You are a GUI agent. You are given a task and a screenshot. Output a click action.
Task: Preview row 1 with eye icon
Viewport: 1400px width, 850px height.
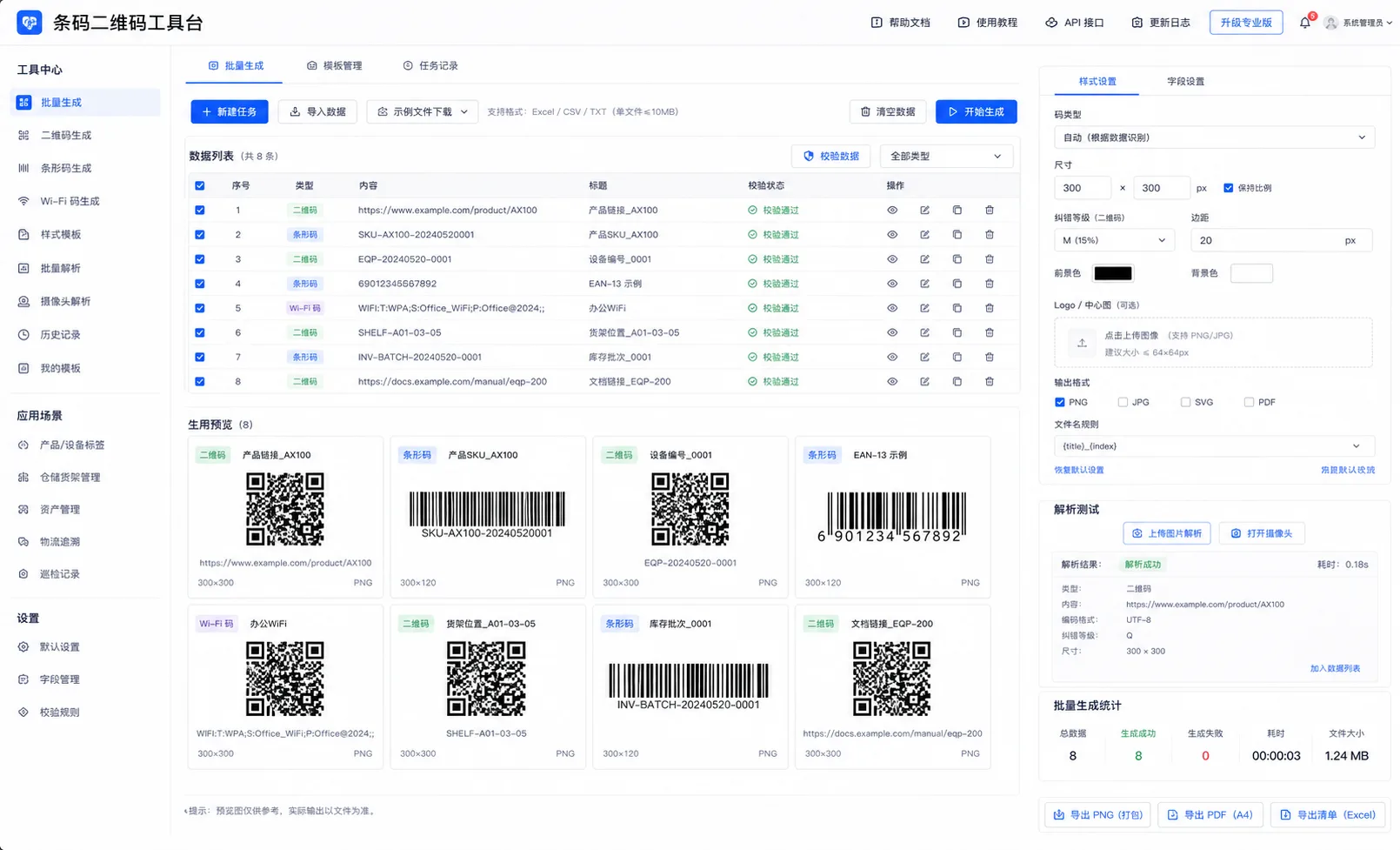[x=892, y=211]
